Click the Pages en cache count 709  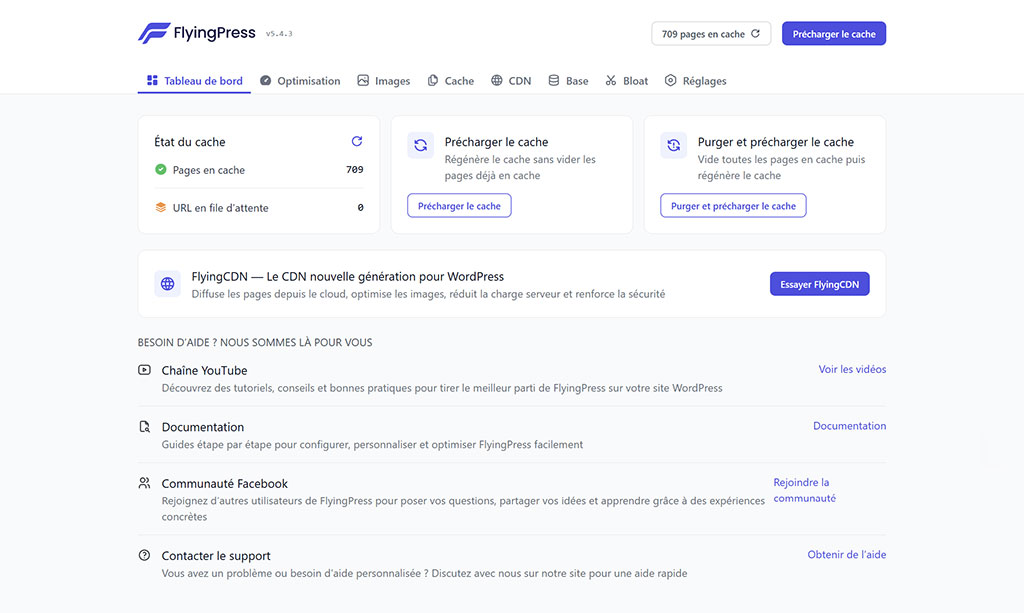point(355,170)
